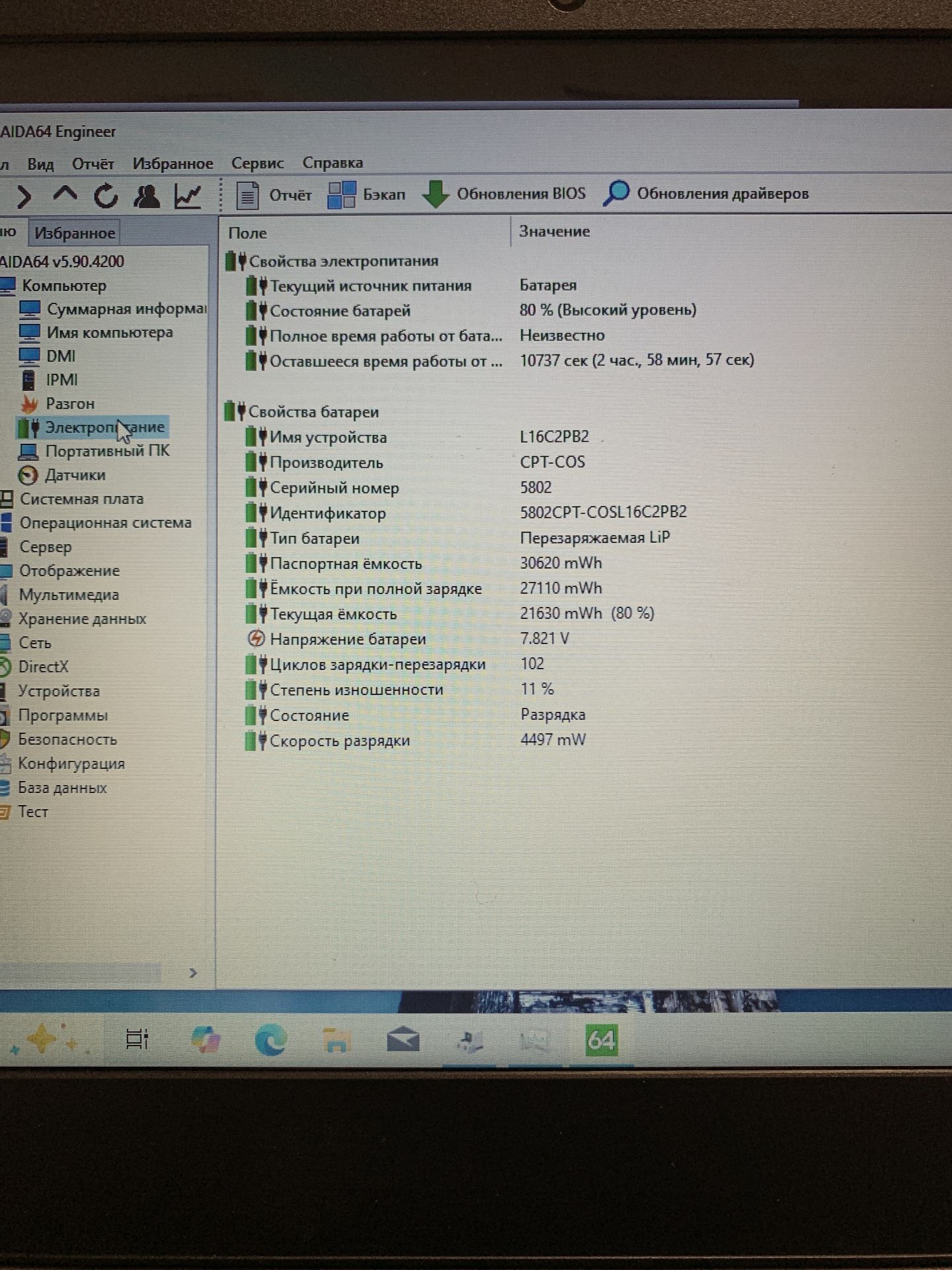The image size is (952, 1270).
Task: Click the Бэкап toolbar button
Action: 367,194
